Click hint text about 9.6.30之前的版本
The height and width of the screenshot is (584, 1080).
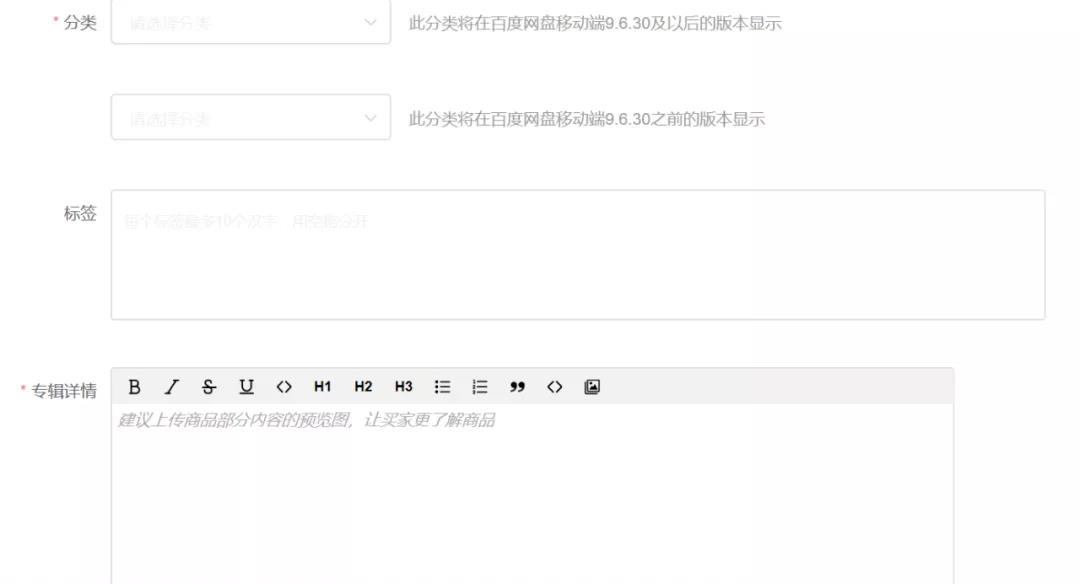coord(587,119)
